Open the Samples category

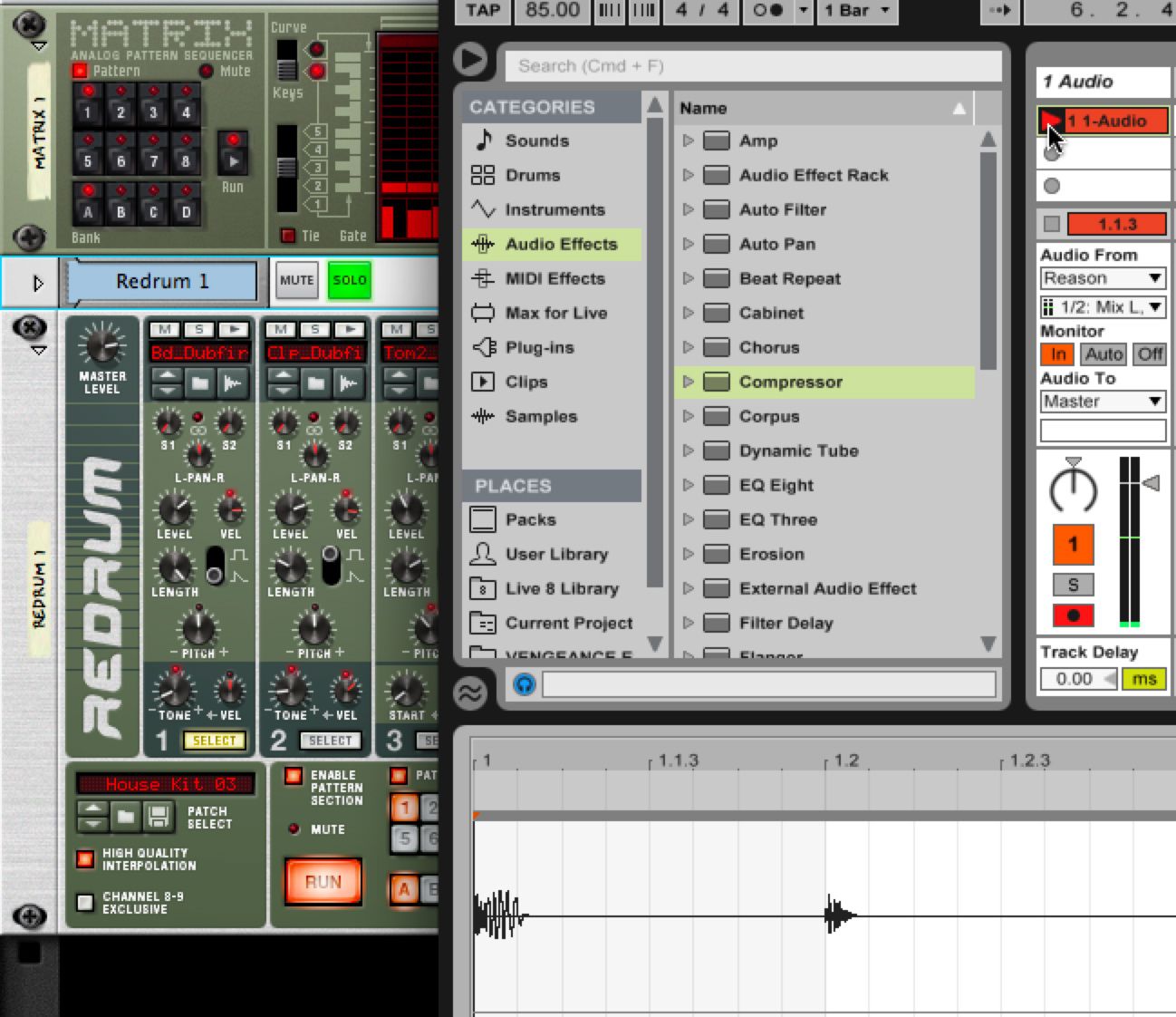tap(541, 416)
